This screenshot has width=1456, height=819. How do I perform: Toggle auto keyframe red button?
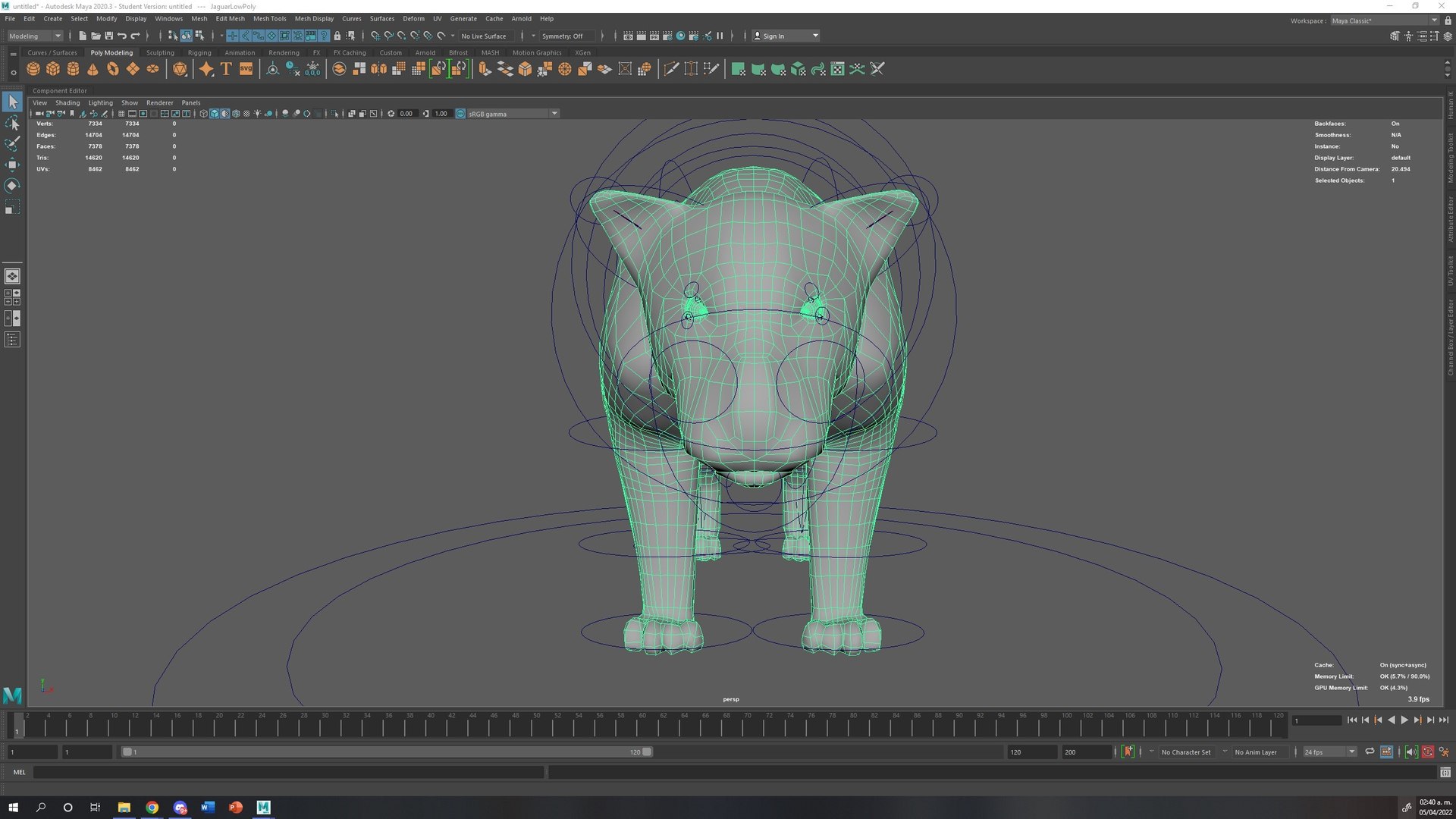(1427, 752)
